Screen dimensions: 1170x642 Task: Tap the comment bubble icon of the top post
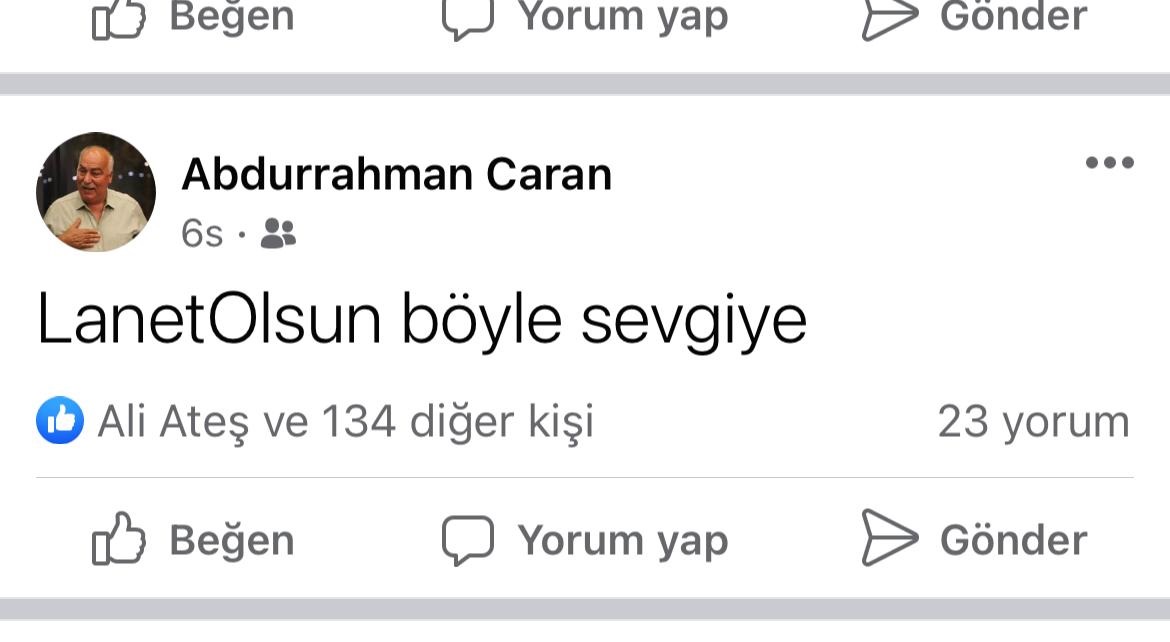pyautogui.click(x=468, y=20)
